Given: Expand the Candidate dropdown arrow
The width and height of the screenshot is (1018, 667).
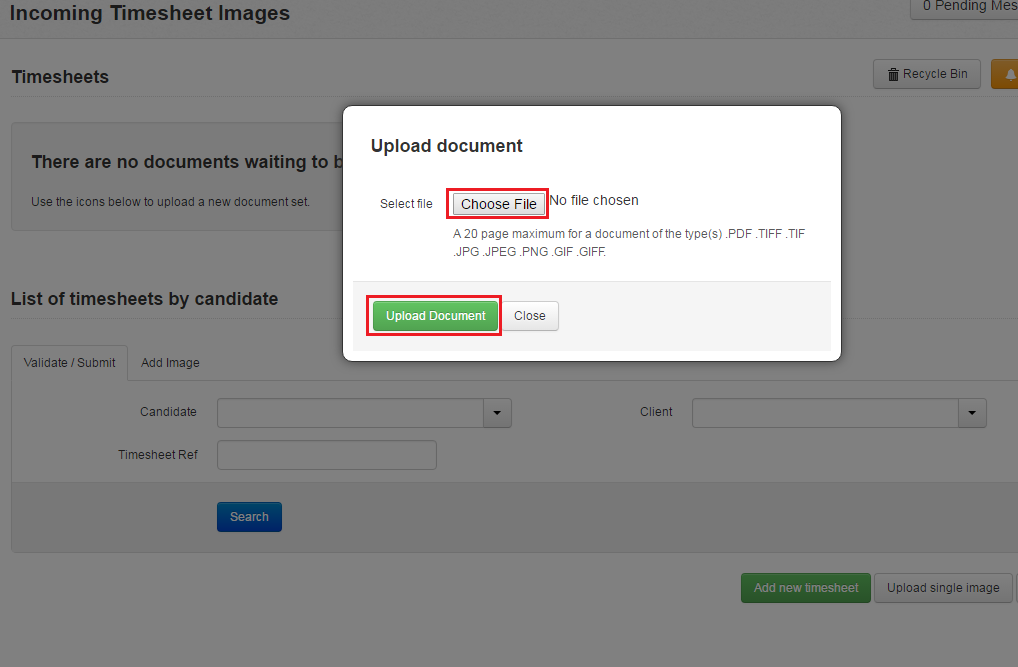Looking at the screenshot, I should [497, 413].
